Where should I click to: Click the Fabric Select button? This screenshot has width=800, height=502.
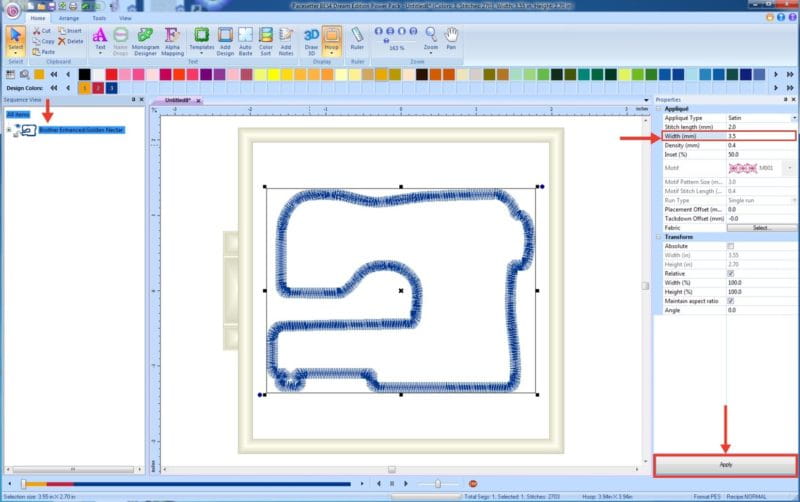pyautogui.click(x=762, y=227)
